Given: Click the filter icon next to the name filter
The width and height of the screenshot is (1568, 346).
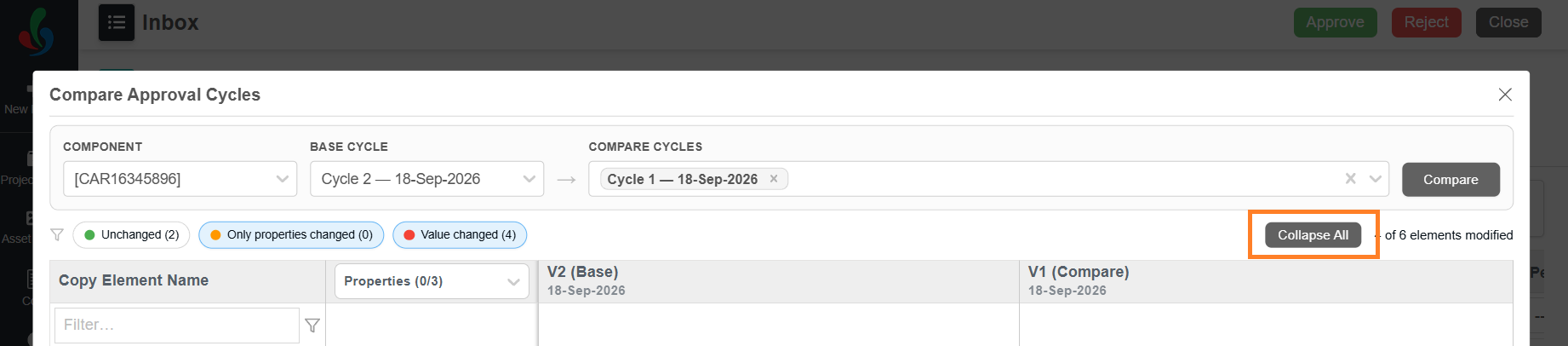Looking at the screenshot, I should coord(312,326).
